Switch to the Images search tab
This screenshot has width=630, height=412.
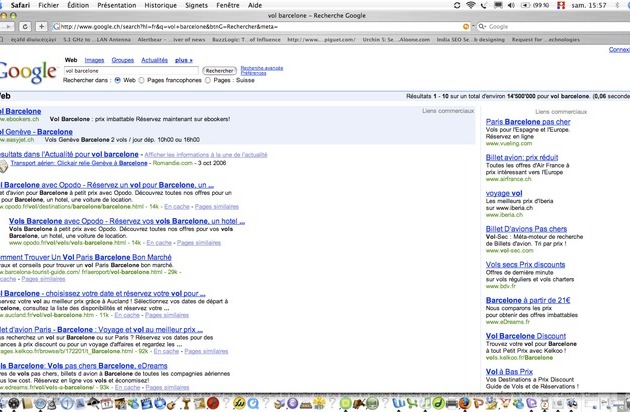pyautogui.click(x=95, y=60)
